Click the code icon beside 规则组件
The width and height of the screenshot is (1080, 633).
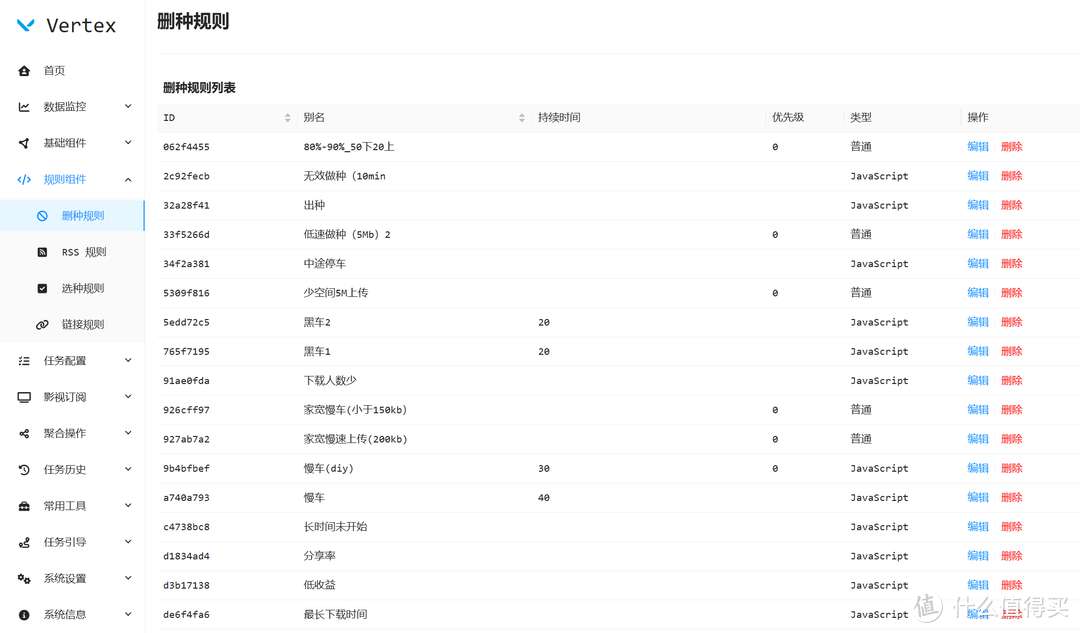22,179
